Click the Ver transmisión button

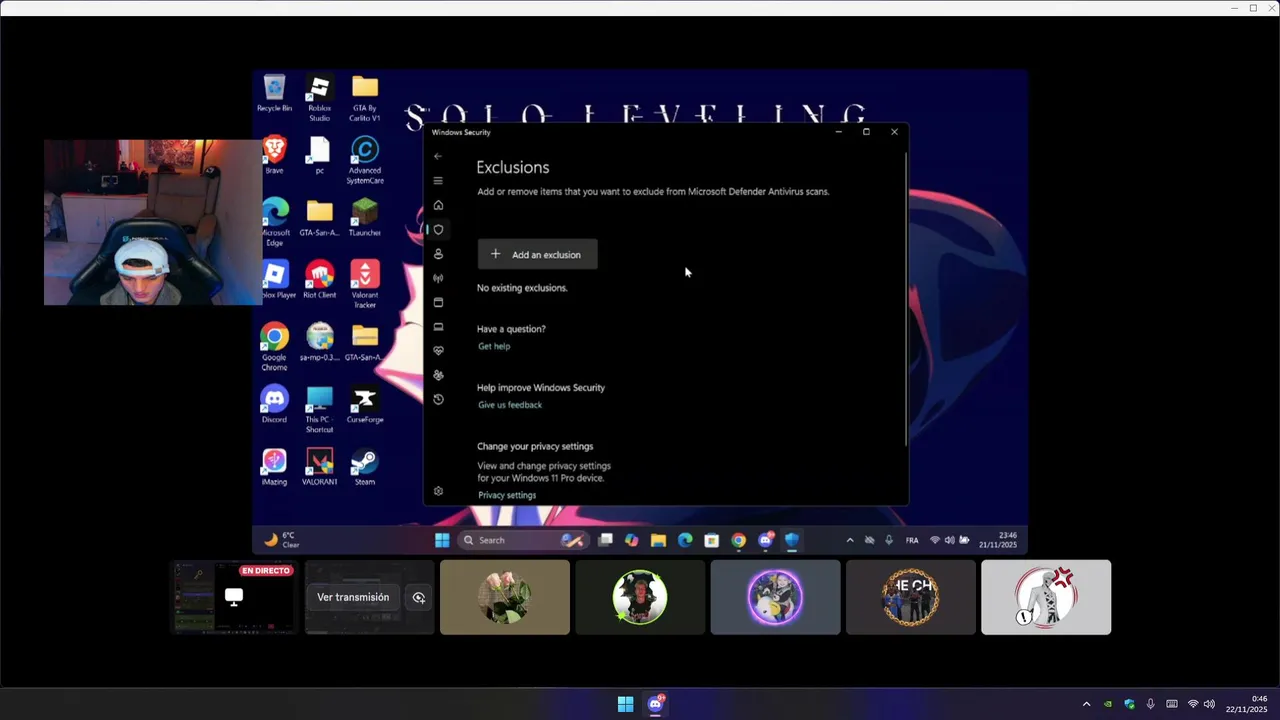point(353,597)
